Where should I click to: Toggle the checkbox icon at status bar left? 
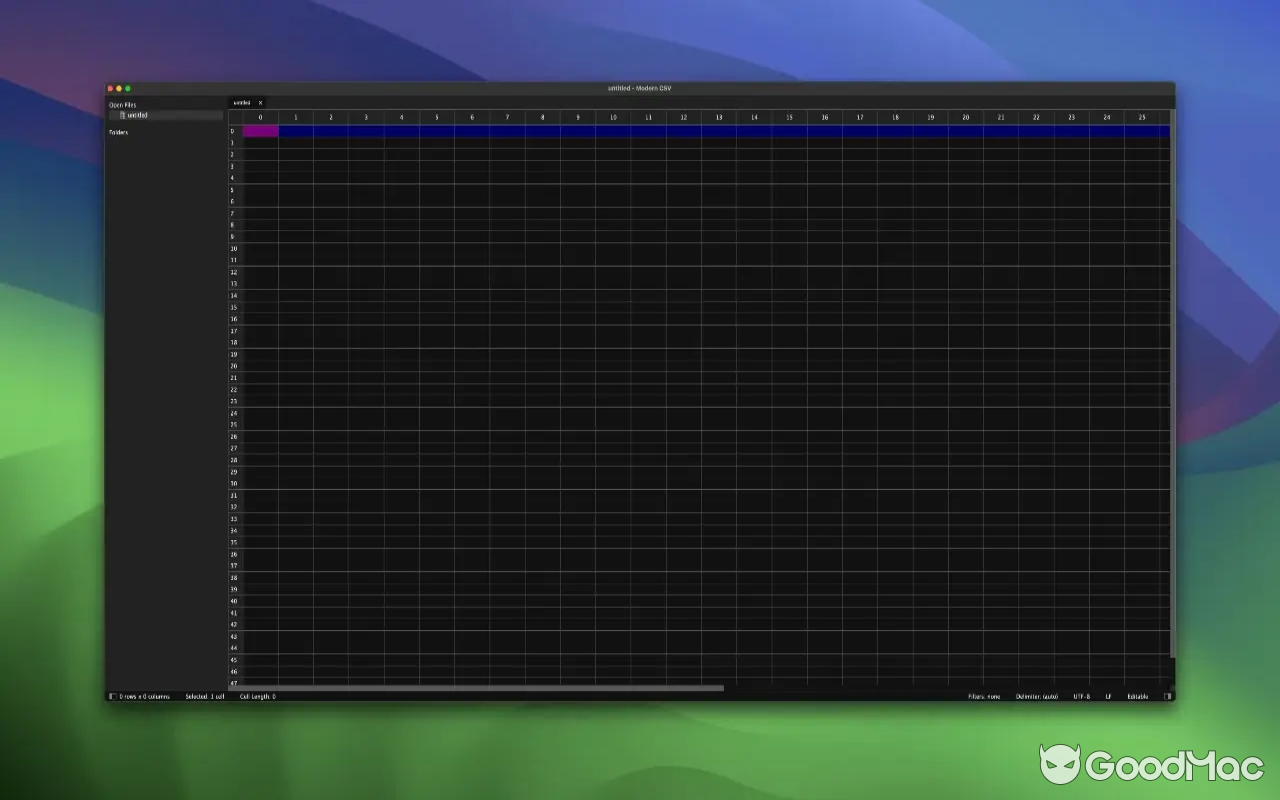pyautogui.click(x=112, y=696)
